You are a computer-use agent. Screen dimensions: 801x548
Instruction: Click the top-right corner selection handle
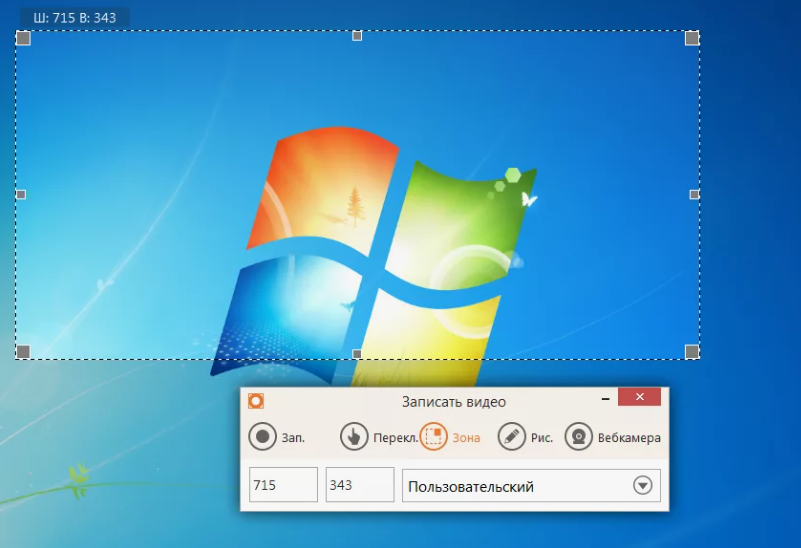tap(692, 38)
